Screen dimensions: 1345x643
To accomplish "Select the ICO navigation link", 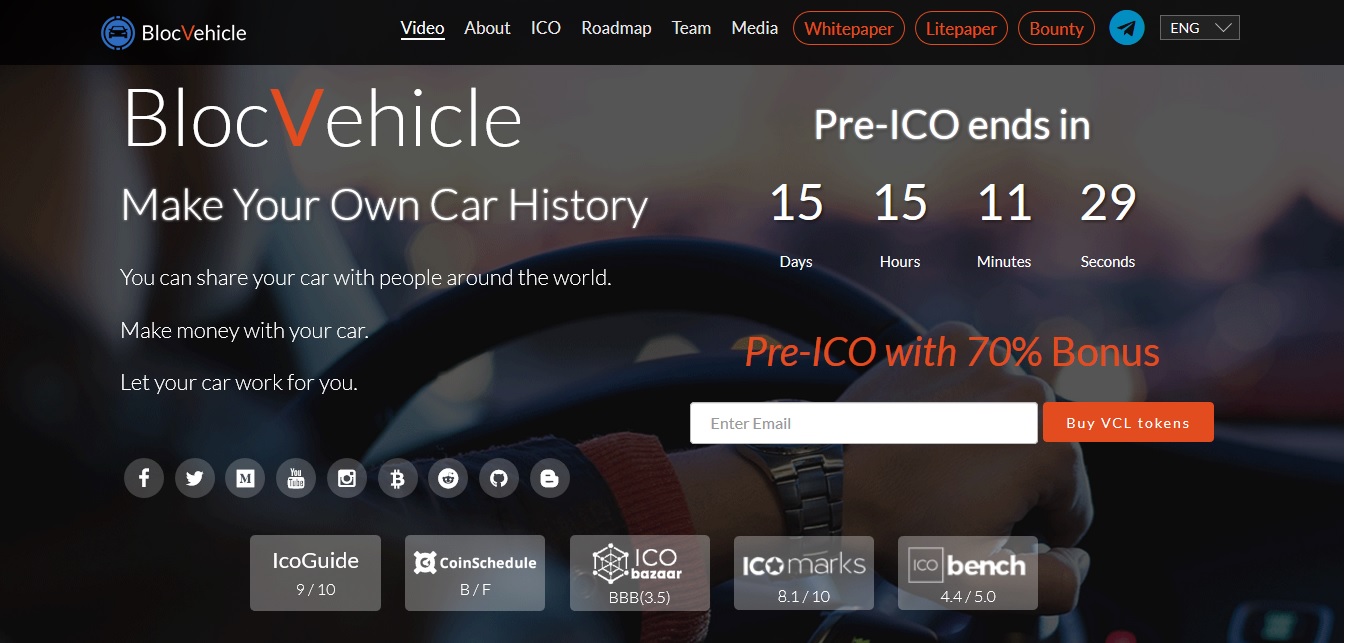I will point(546,28).
